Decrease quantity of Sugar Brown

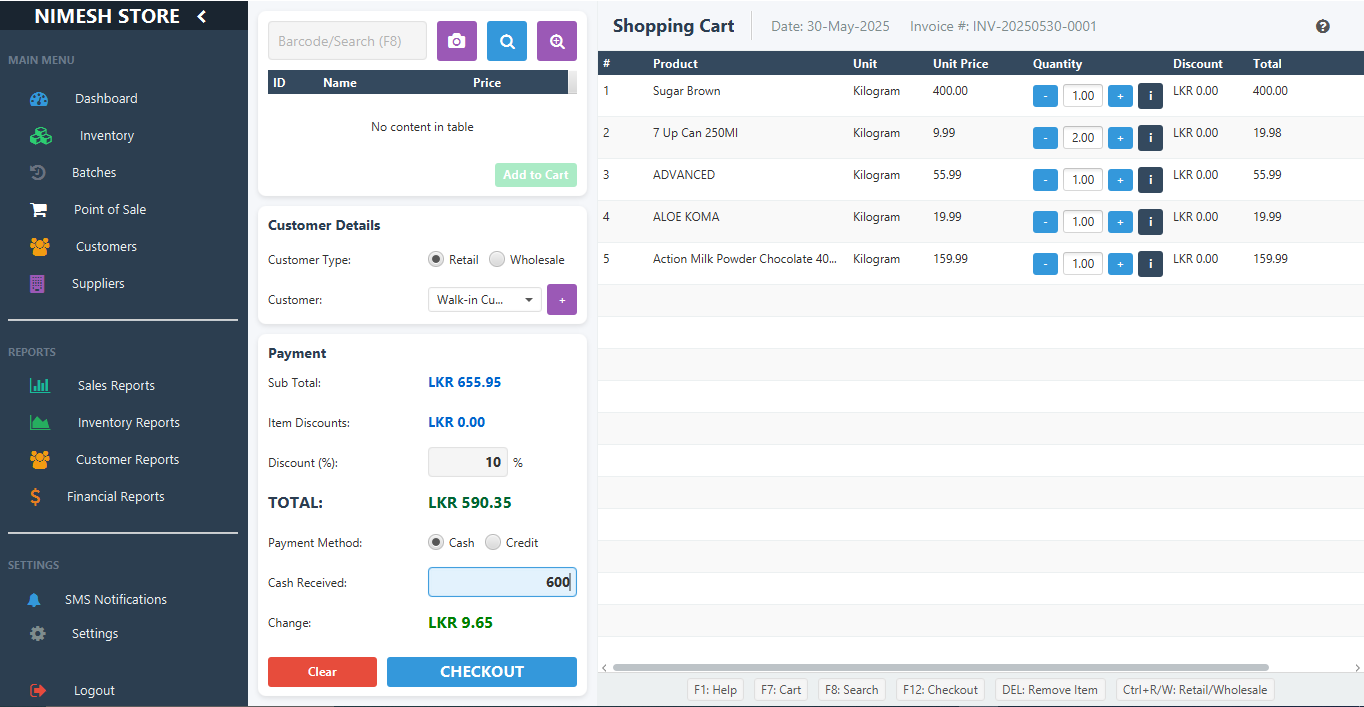pos(1045,96)
